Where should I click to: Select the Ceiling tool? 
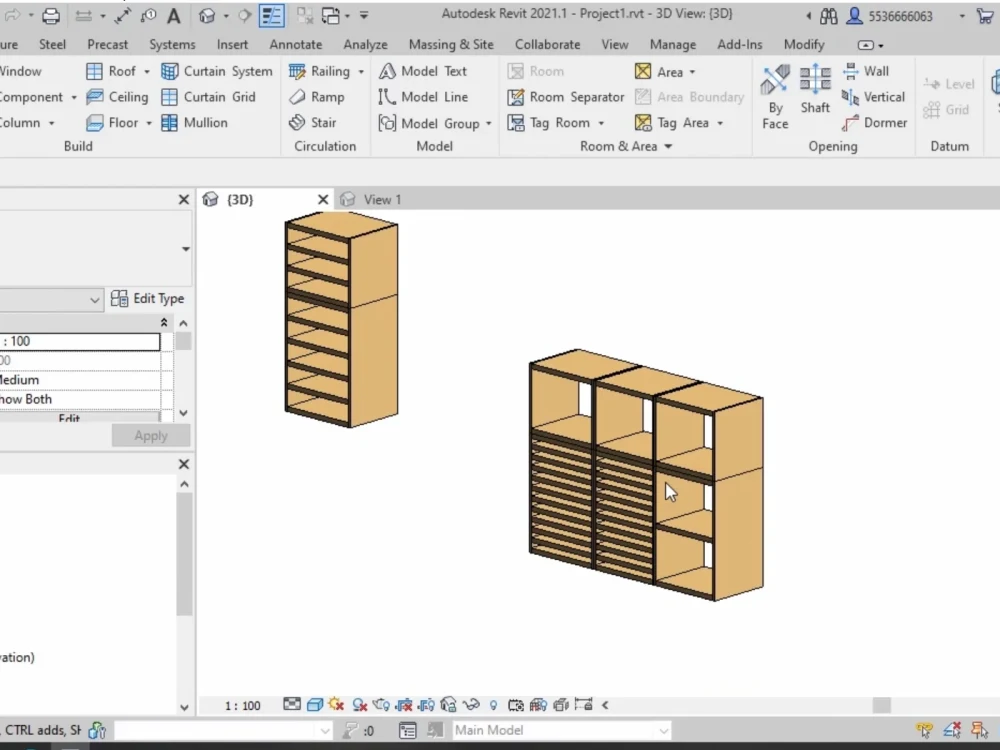(x=117, y=96)
